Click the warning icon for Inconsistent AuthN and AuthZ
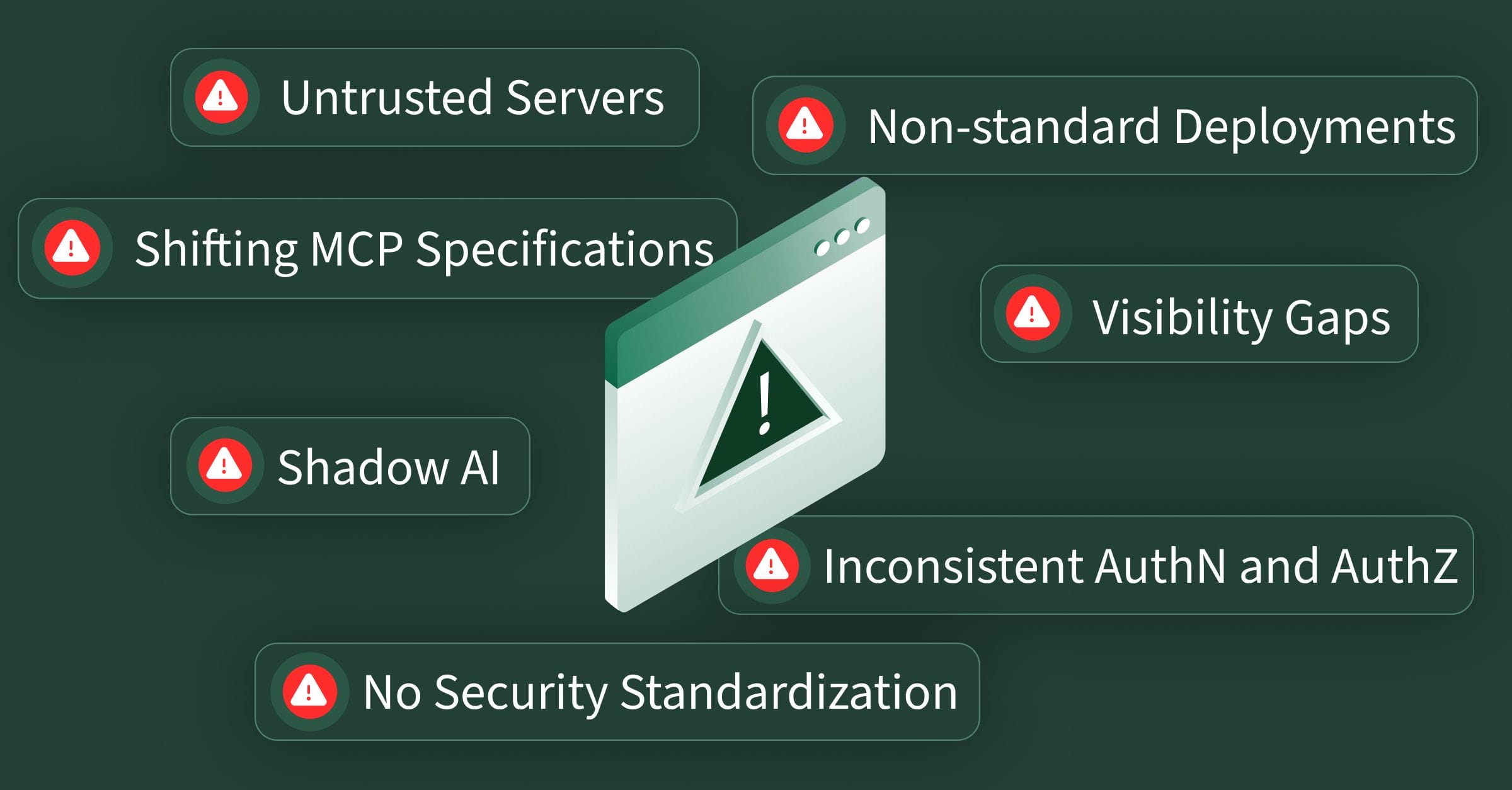This screenshot has height=790, width=1512. click(772, 565)
